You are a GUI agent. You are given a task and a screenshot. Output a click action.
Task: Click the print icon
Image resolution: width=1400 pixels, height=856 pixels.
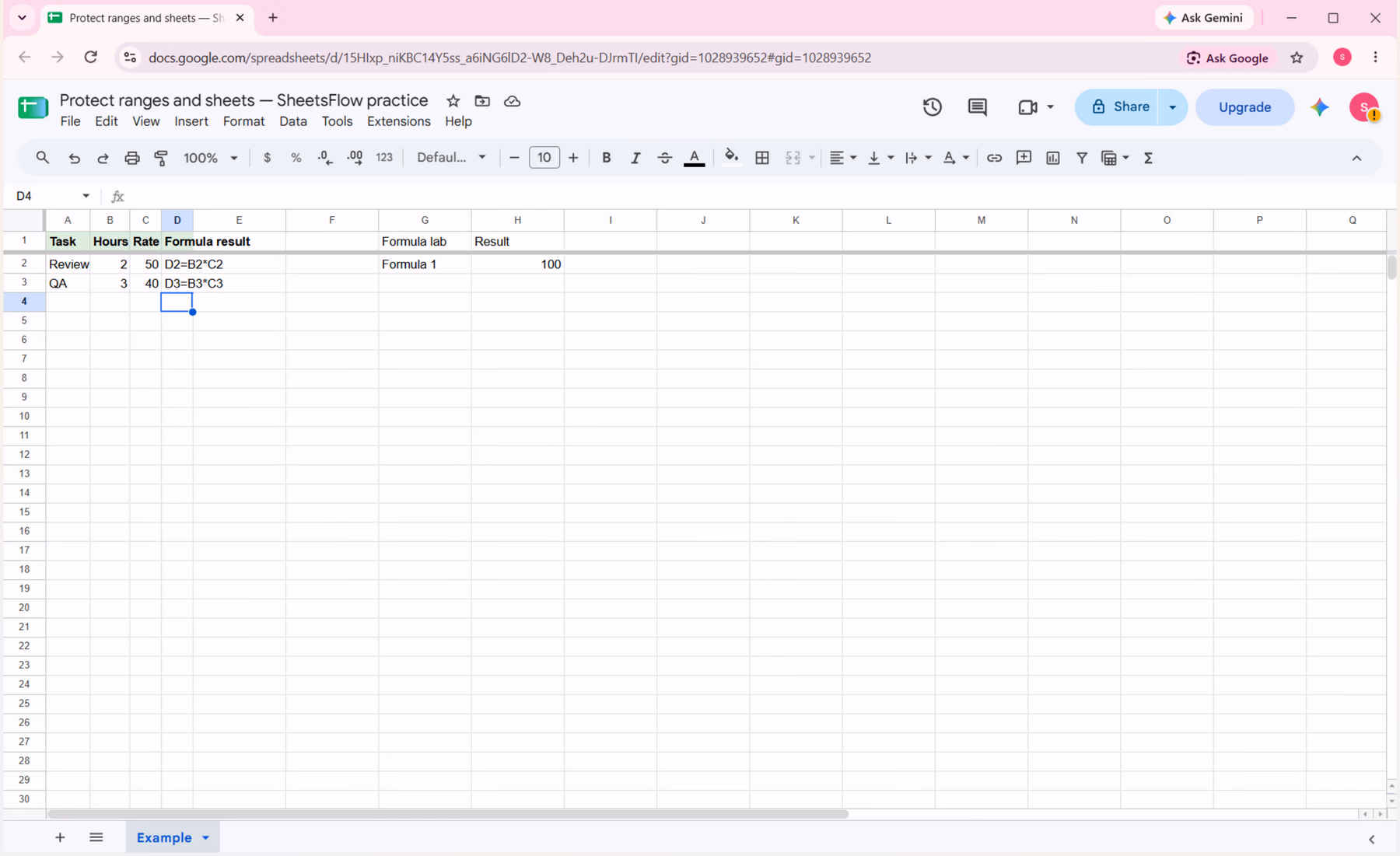[132, 158]
